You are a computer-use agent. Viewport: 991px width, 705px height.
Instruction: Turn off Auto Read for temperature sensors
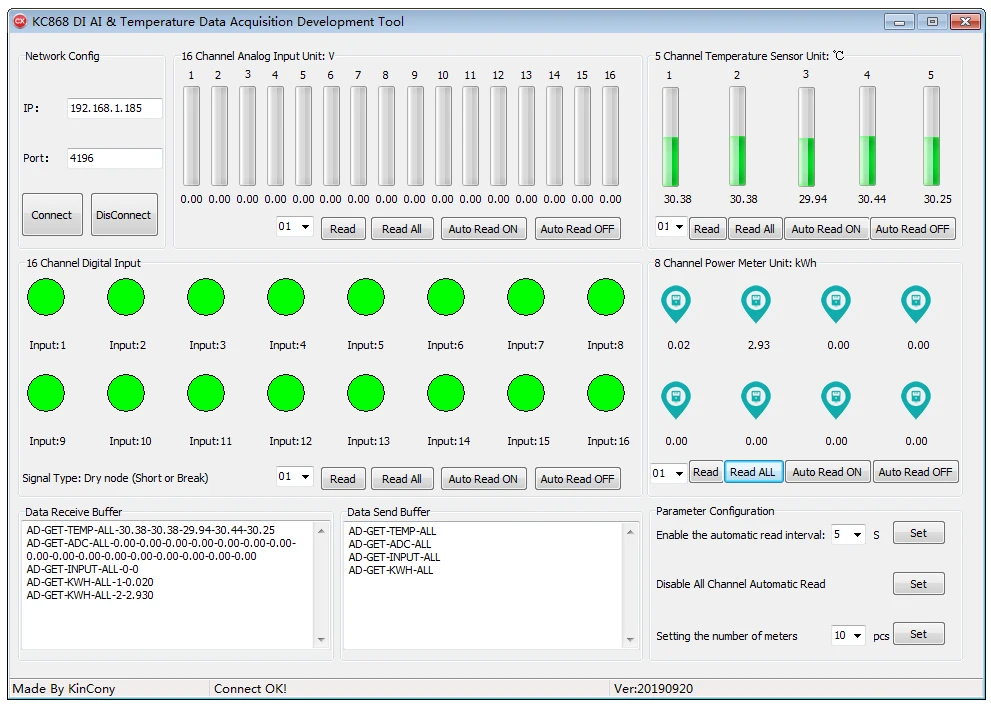912,229
